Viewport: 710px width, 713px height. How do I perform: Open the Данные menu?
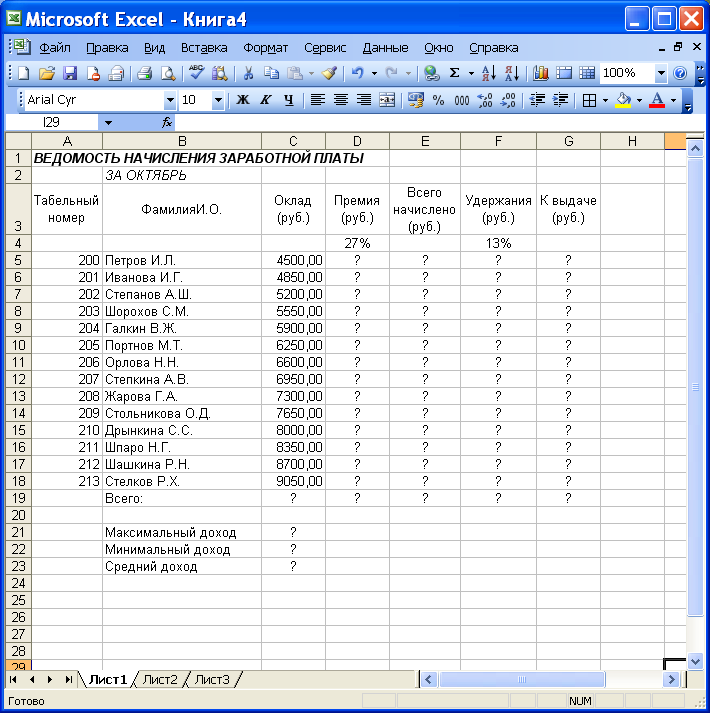point(385,48)
